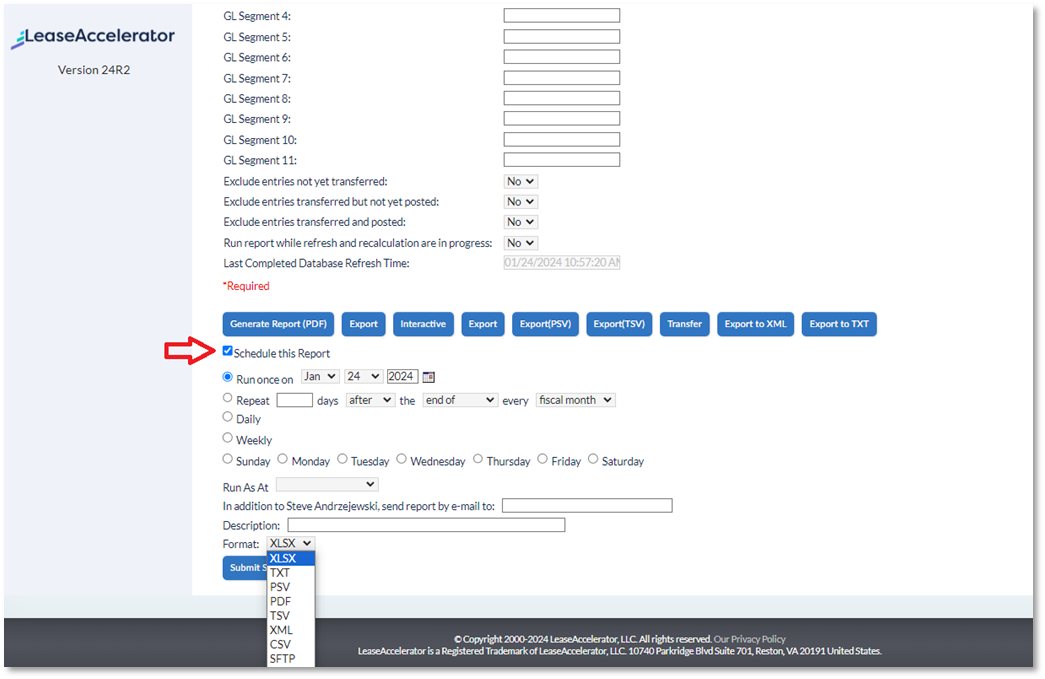Select PSV in the Format list
This screenshot has width=1045, height=679.
tap(291, 587)
